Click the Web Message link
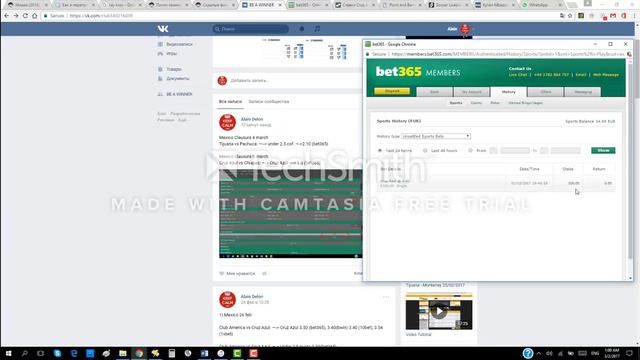This screenshot has width=640, height=360. point(606,75)
